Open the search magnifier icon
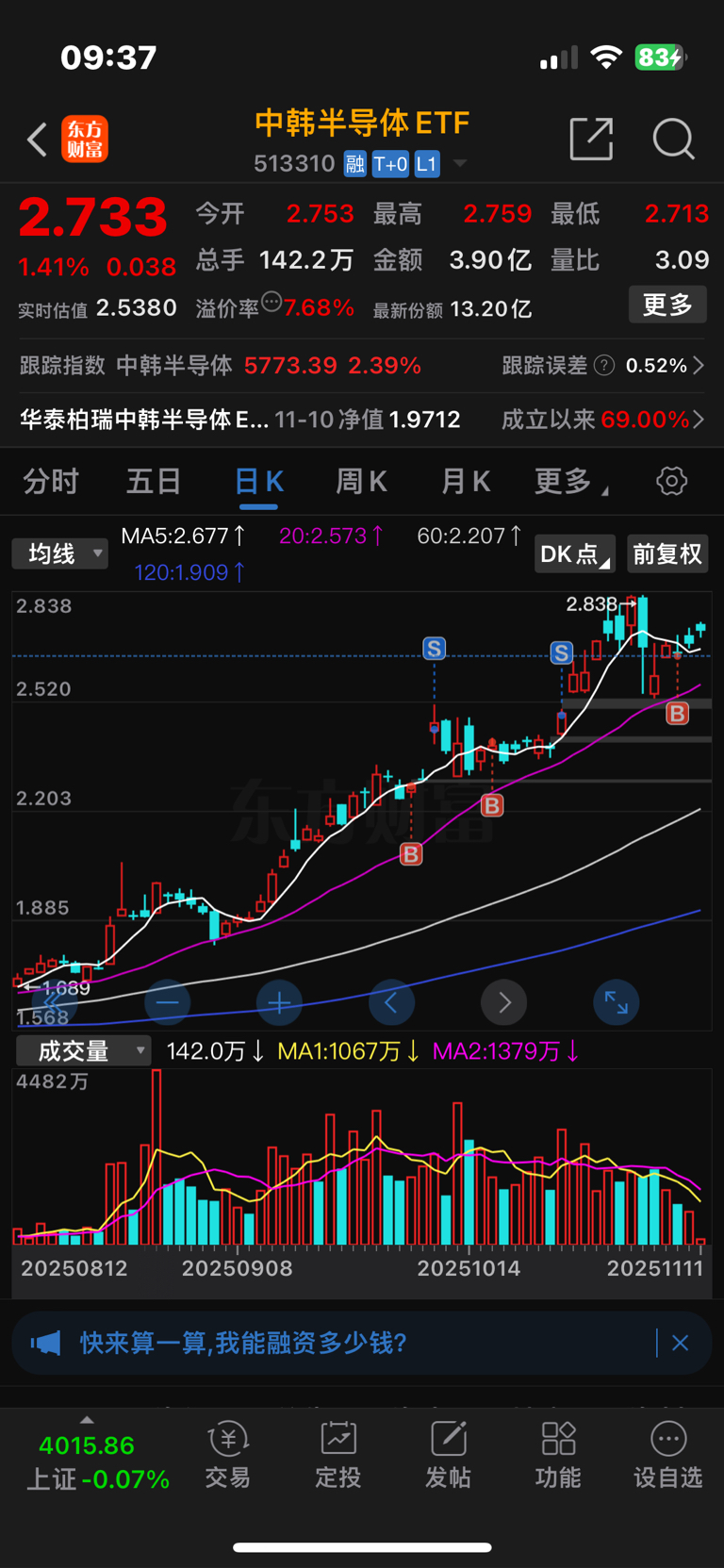This screenshot has height=1568, width=724. pos(674,140)
